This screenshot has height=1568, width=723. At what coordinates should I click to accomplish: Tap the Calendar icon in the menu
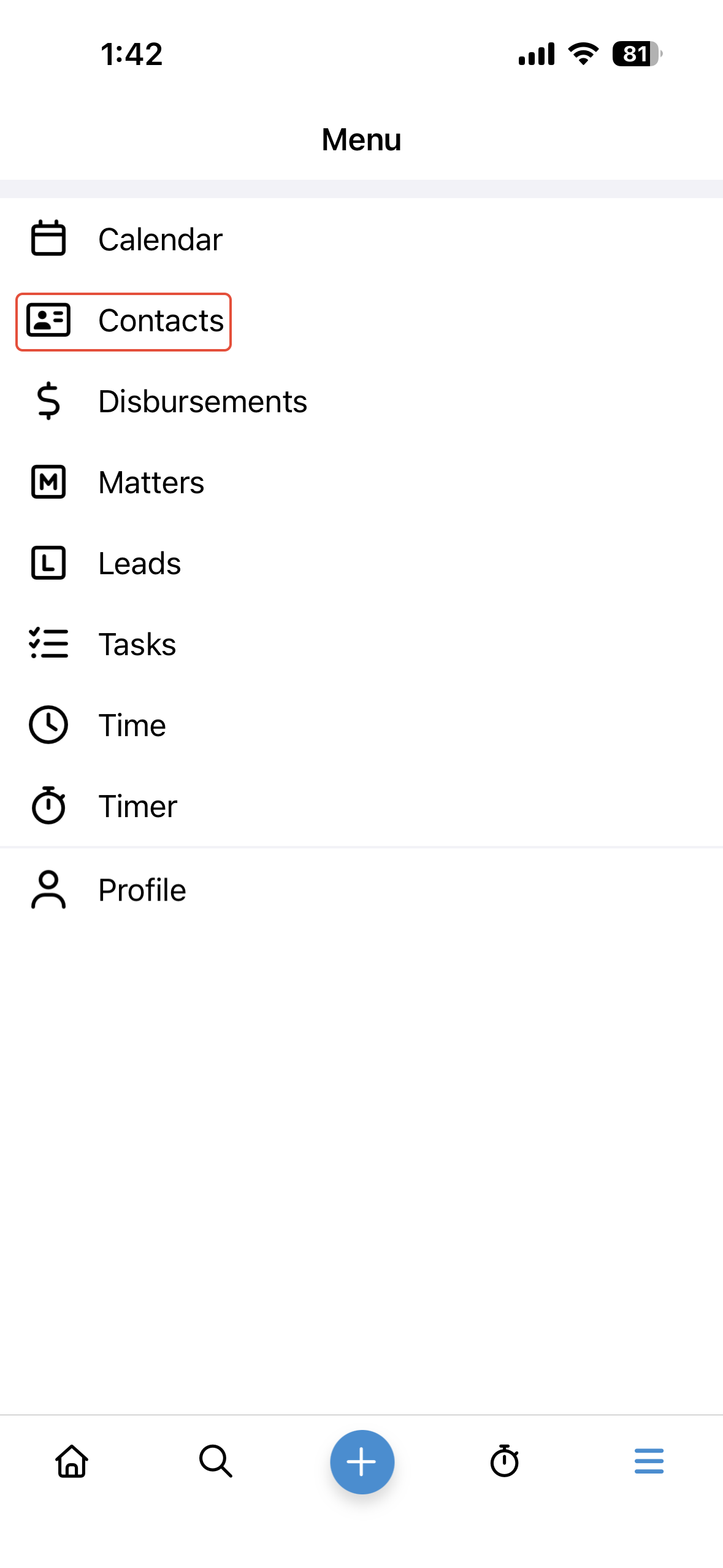point(48,239)
